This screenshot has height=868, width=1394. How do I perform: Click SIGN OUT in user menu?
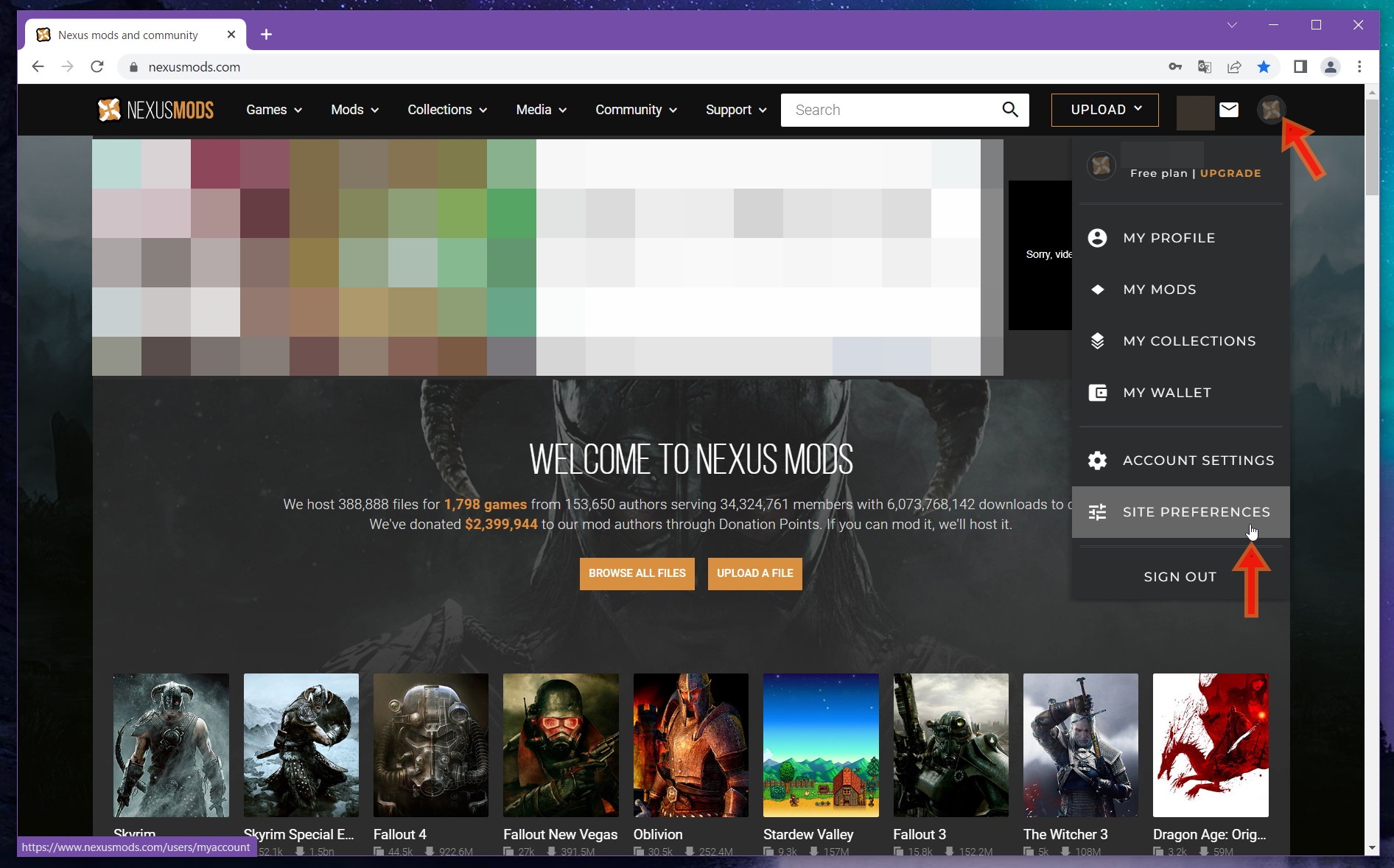point(1180,577)
